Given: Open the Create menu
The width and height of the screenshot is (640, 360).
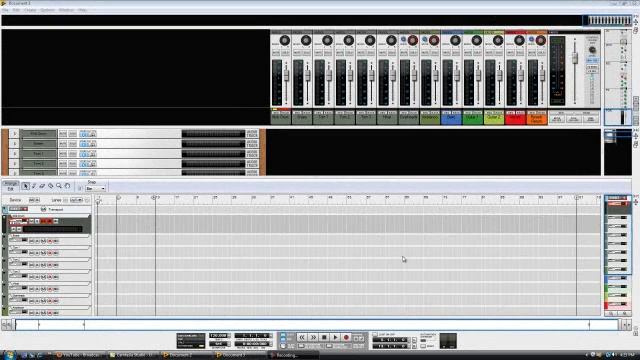Looking at the screenshot, I should click(x=30, y=10).
